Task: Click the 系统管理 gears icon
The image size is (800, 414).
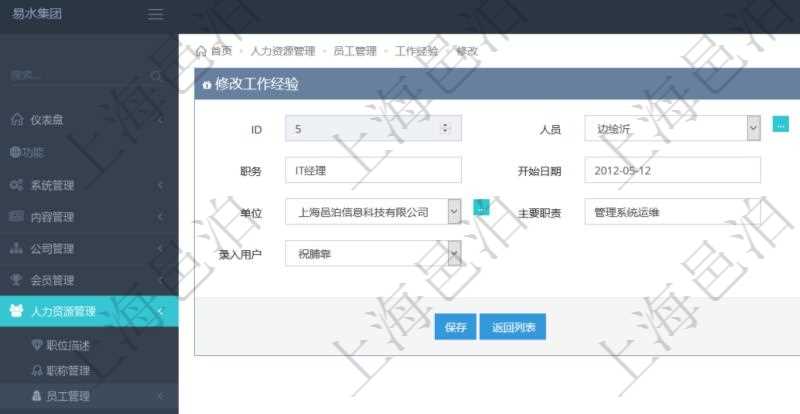Action: [x=17, y=185]
